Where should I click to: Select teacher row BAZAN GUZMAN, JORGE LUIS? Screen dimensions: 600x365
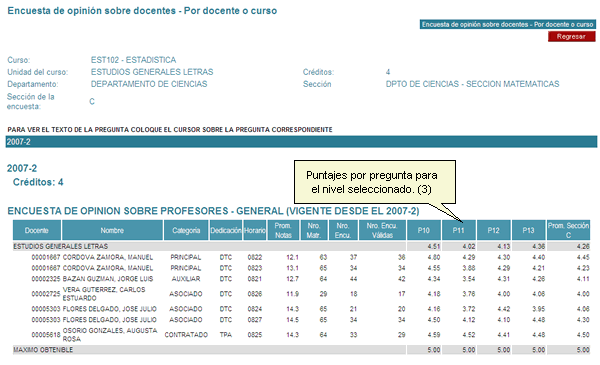[301, 279]
